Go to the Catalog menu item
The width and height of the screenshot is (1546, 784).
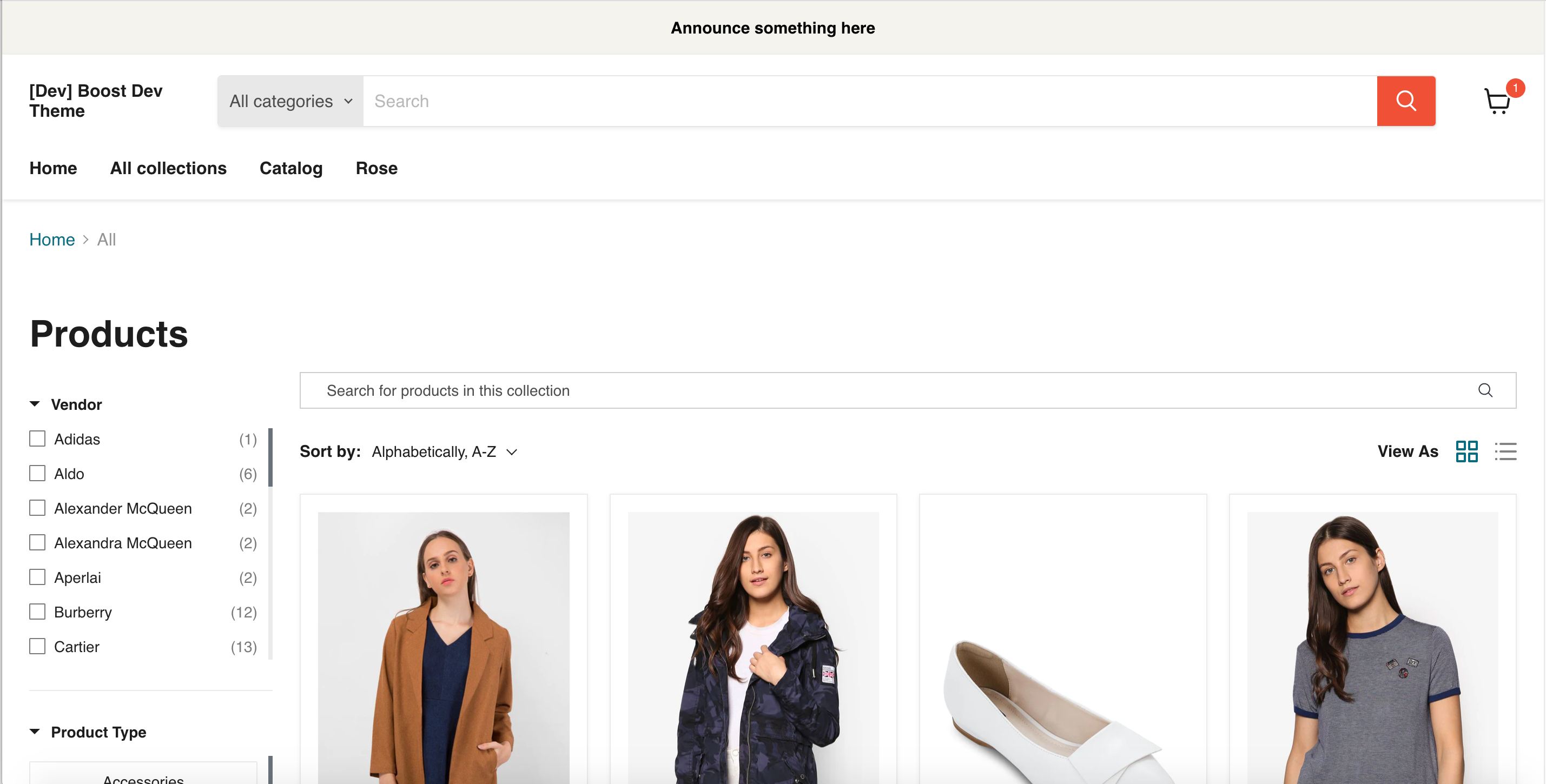point(290,168)
